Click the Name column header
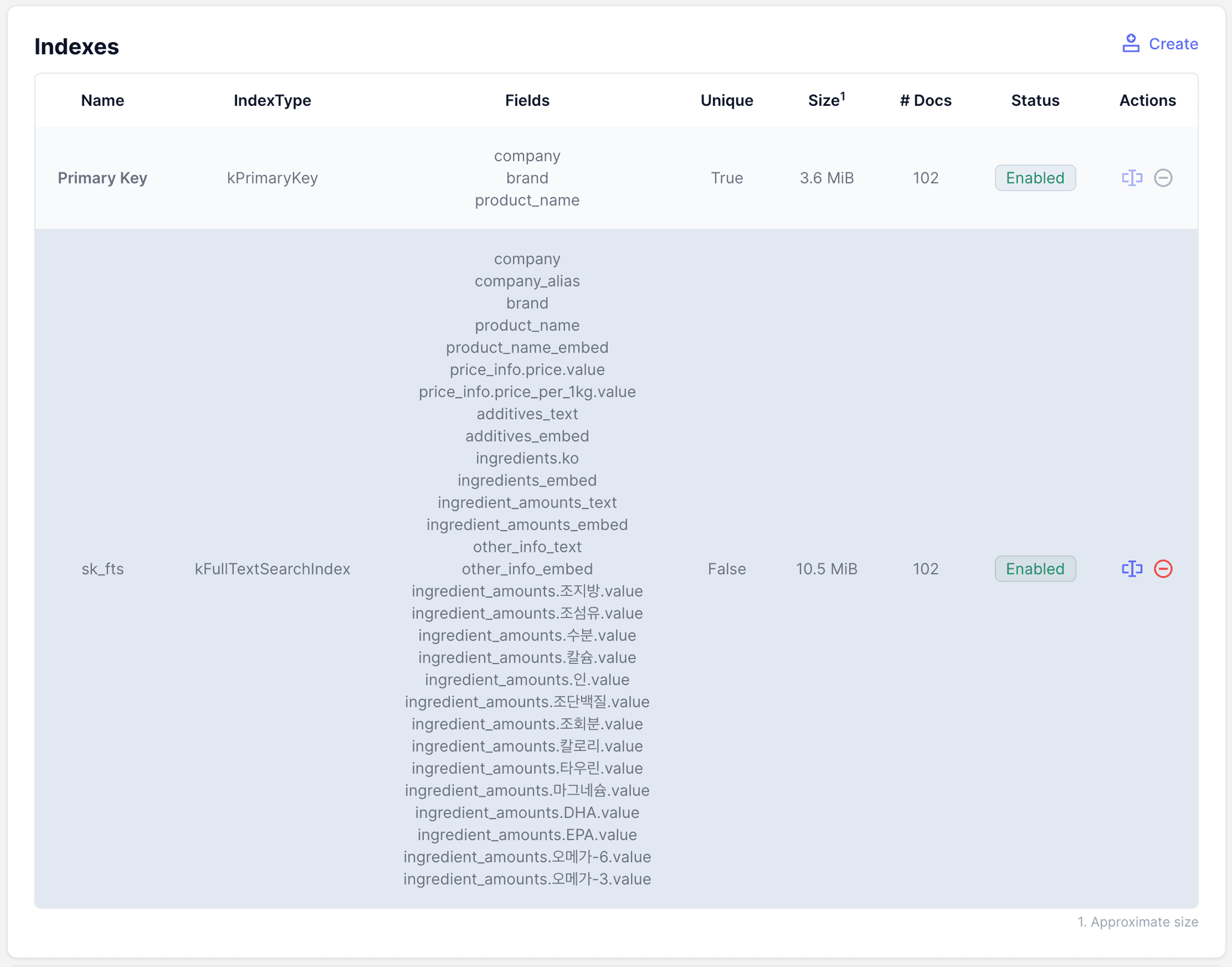 click(x=102, y=100)
